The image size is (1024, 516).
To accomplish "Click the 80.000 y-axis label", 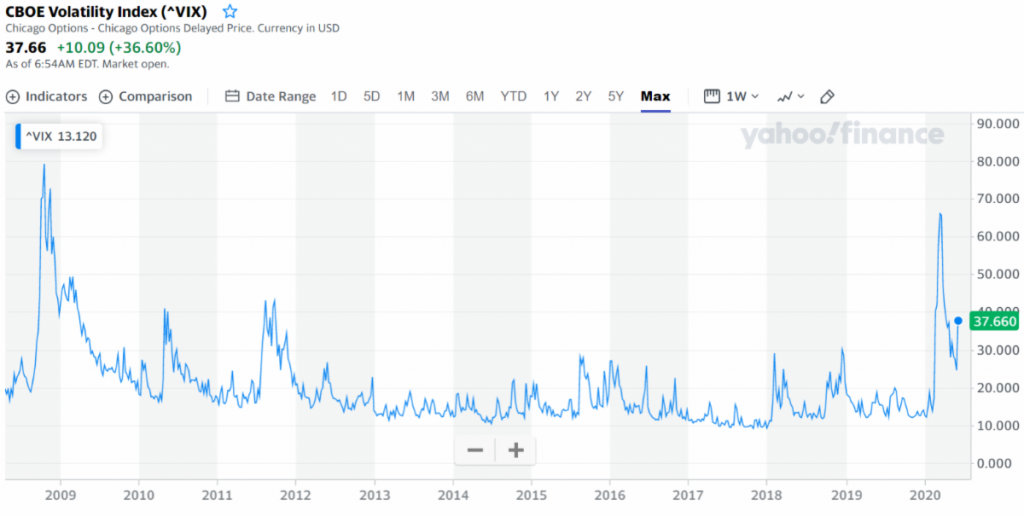I will [998, 161].
